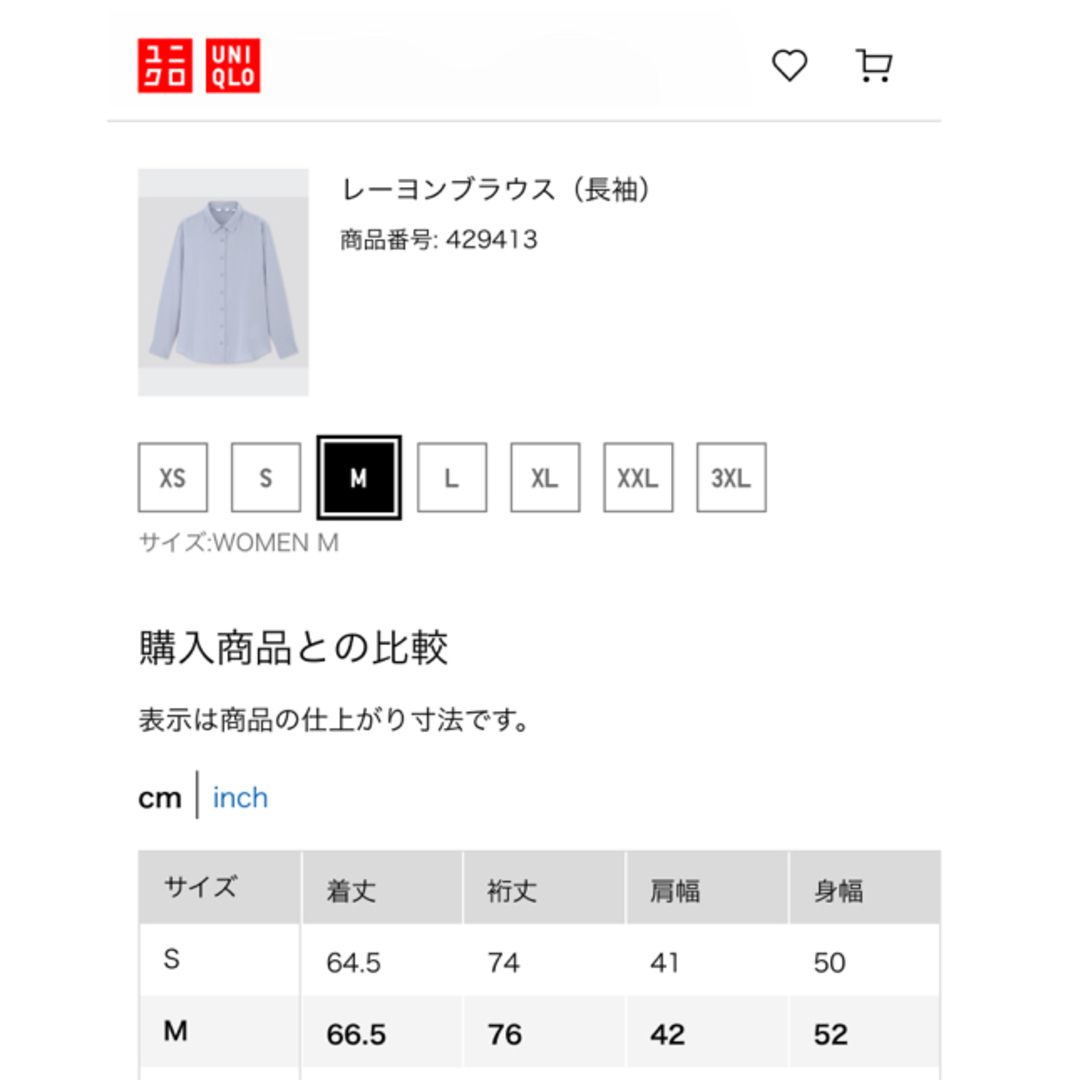Screen dimensions: 1080x1080
Task: Select size M option
Action: tap(359, 477)
